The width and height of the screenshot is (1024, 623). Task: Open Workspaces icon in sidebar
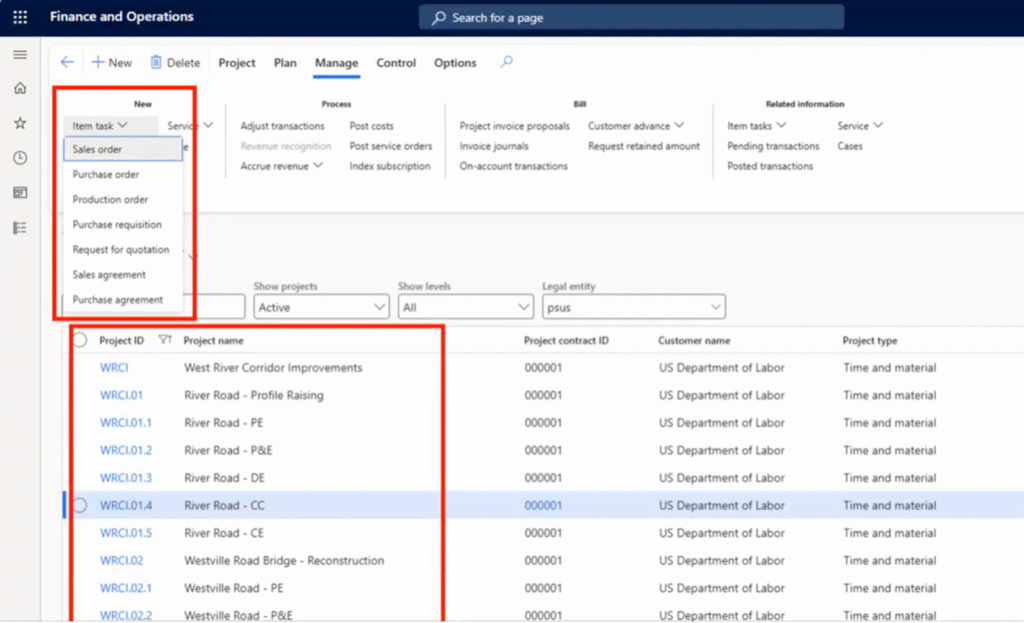20,193
